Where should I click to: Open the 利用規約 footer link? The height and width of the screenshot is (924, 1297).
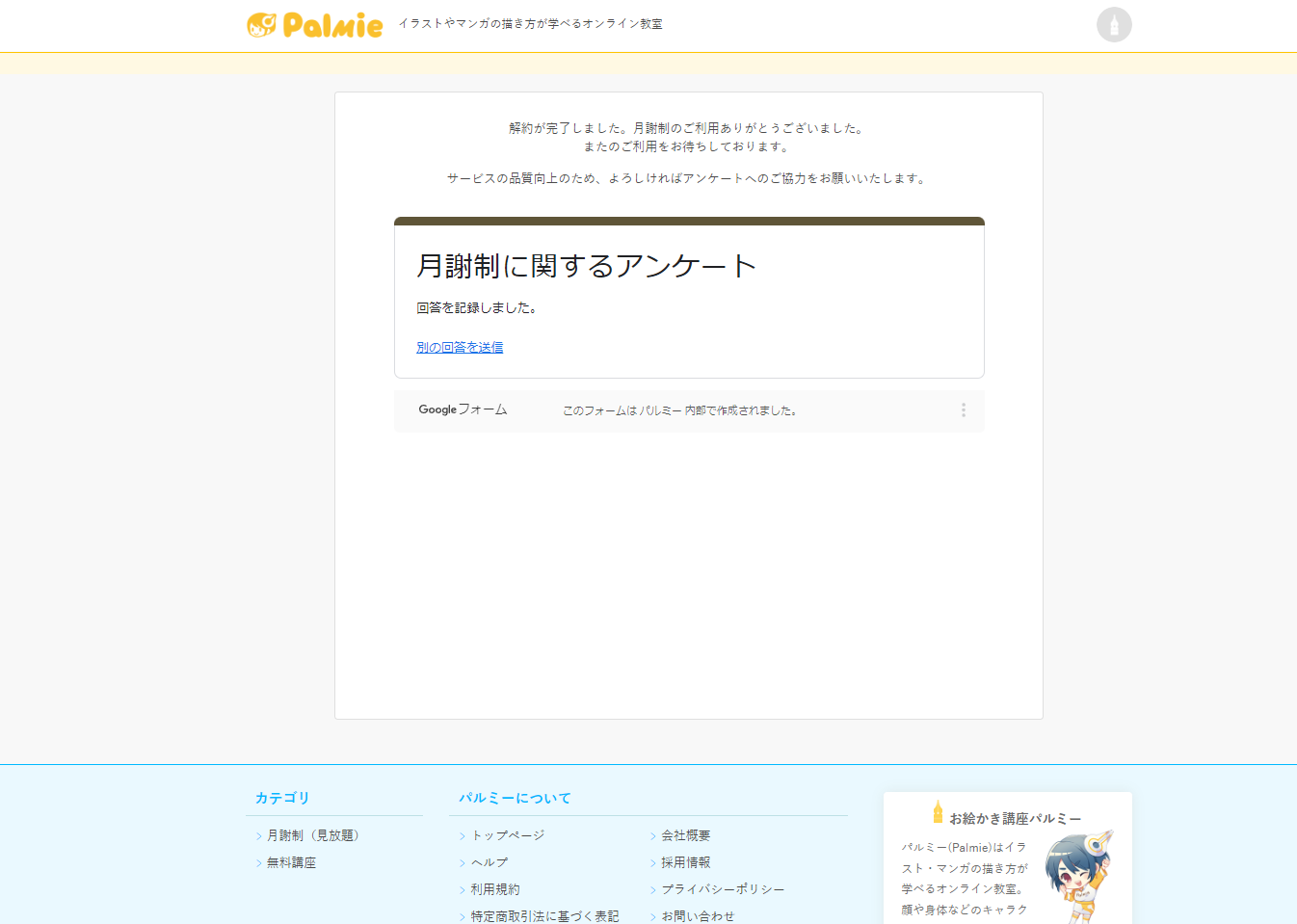[495, 889]
